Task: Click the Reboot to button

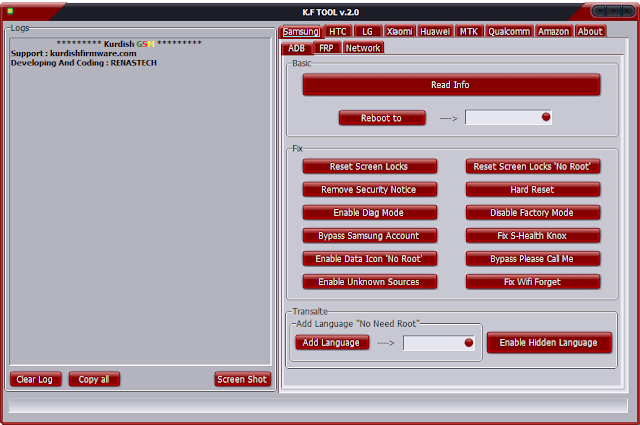Action: pyautogui.click(x=382, y=118)
